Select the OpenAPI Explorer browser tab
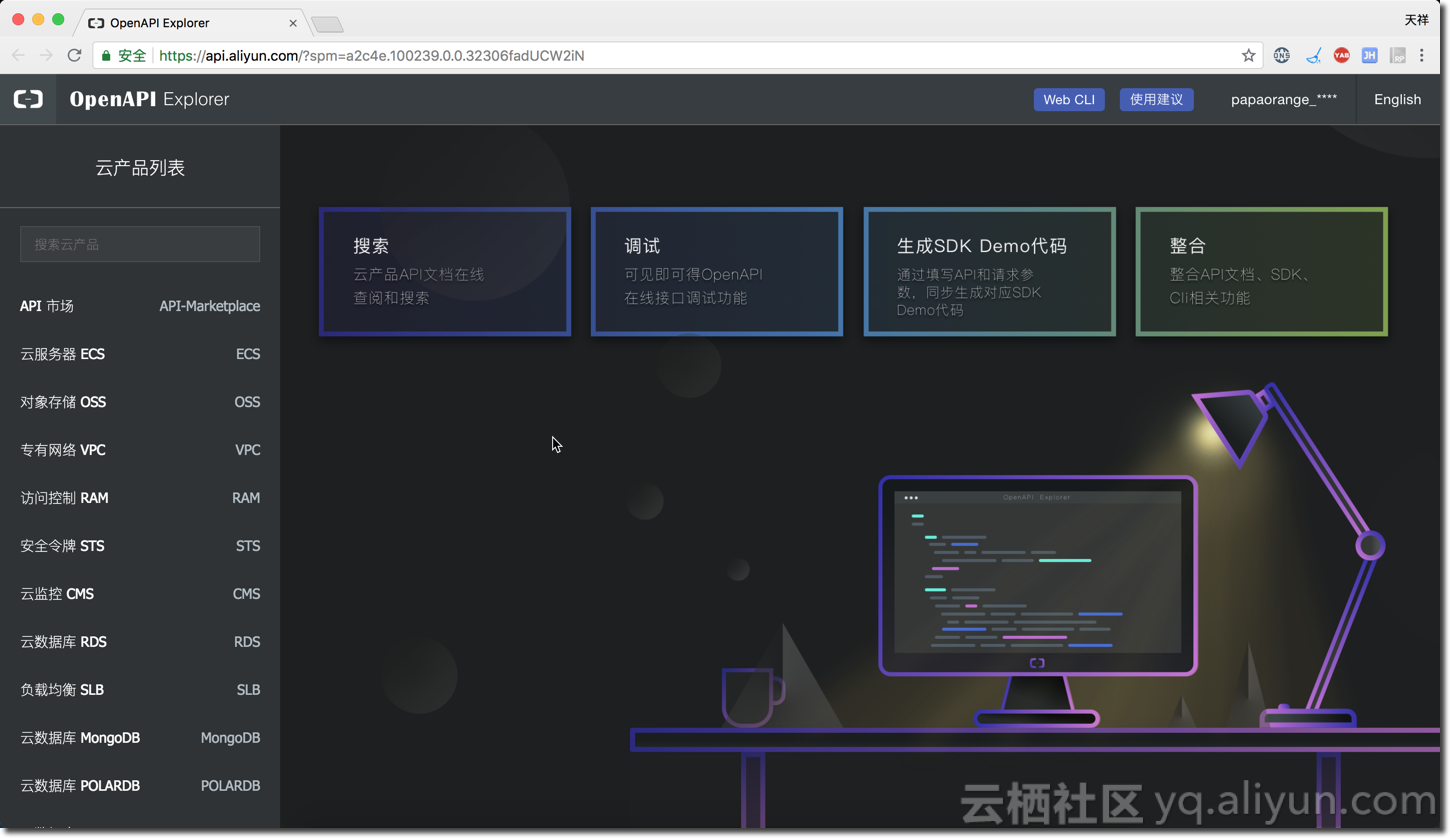 pos(190,22)
